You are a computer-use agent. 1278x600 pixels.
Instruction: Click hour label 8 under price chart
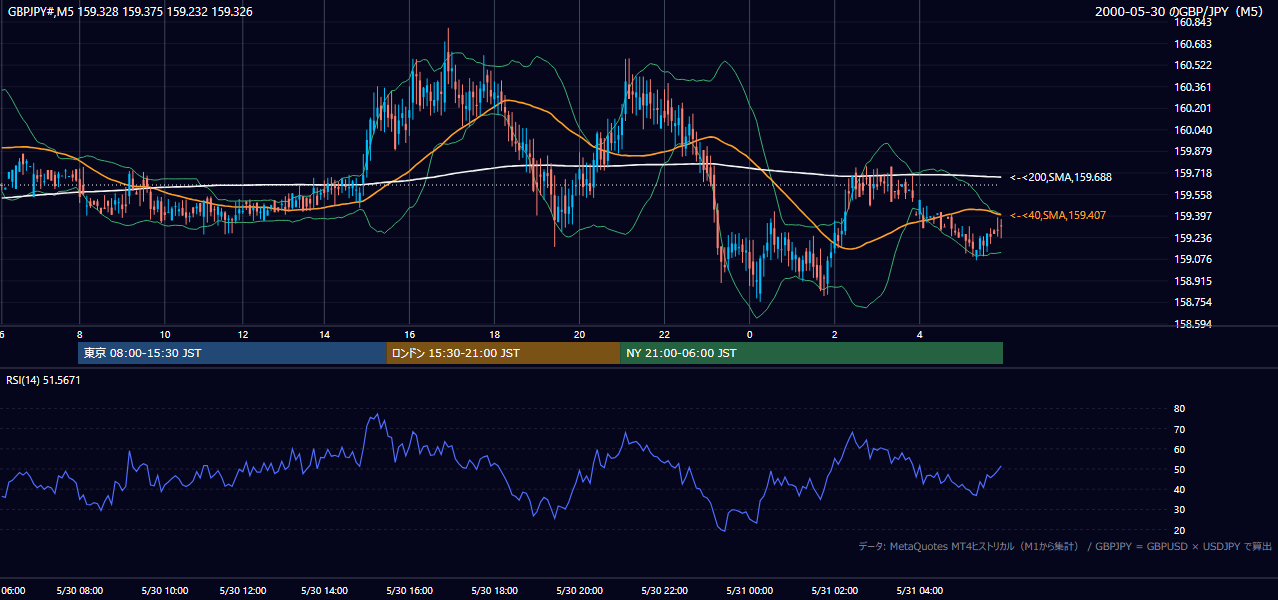[79, 334]
